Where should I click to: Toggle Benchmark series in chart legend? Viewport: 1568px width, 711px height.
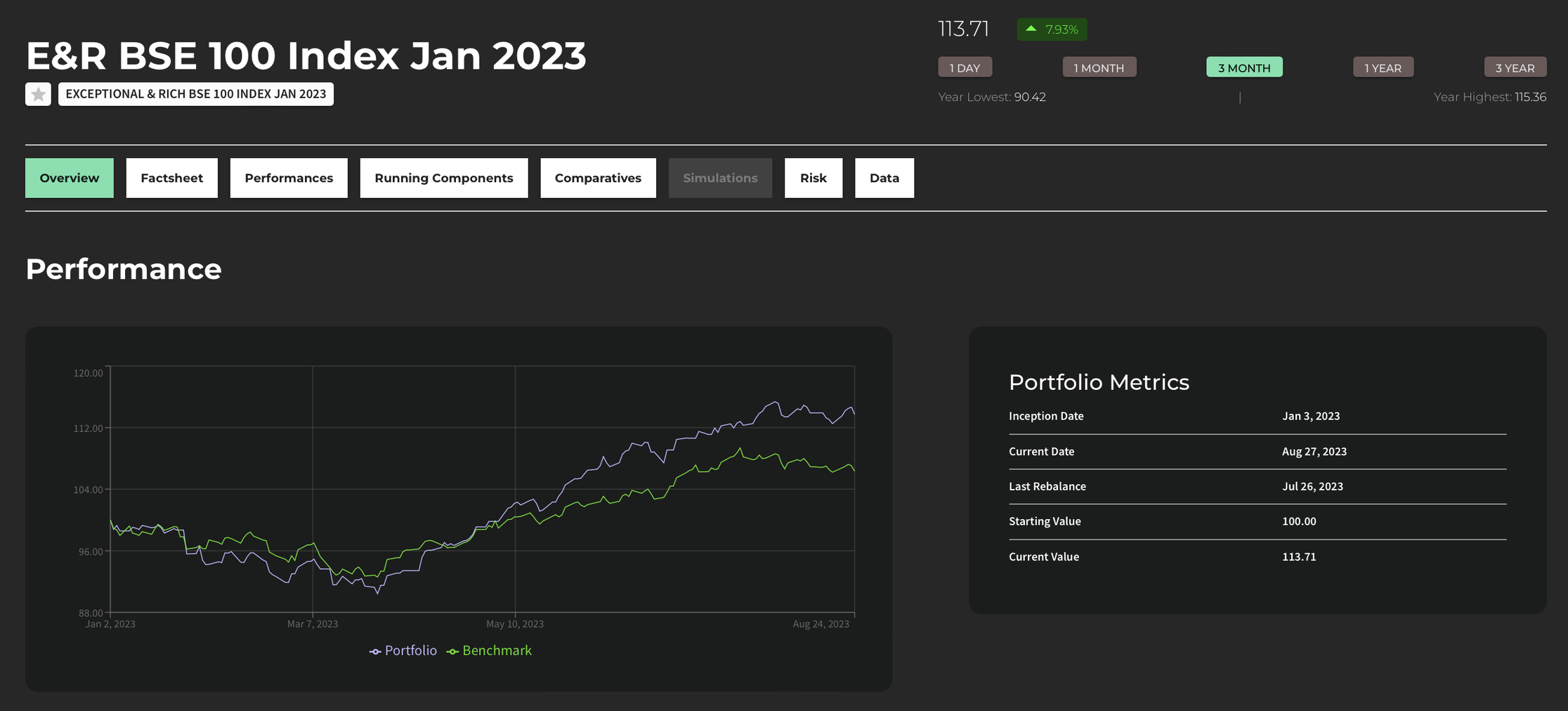(490, 651)
